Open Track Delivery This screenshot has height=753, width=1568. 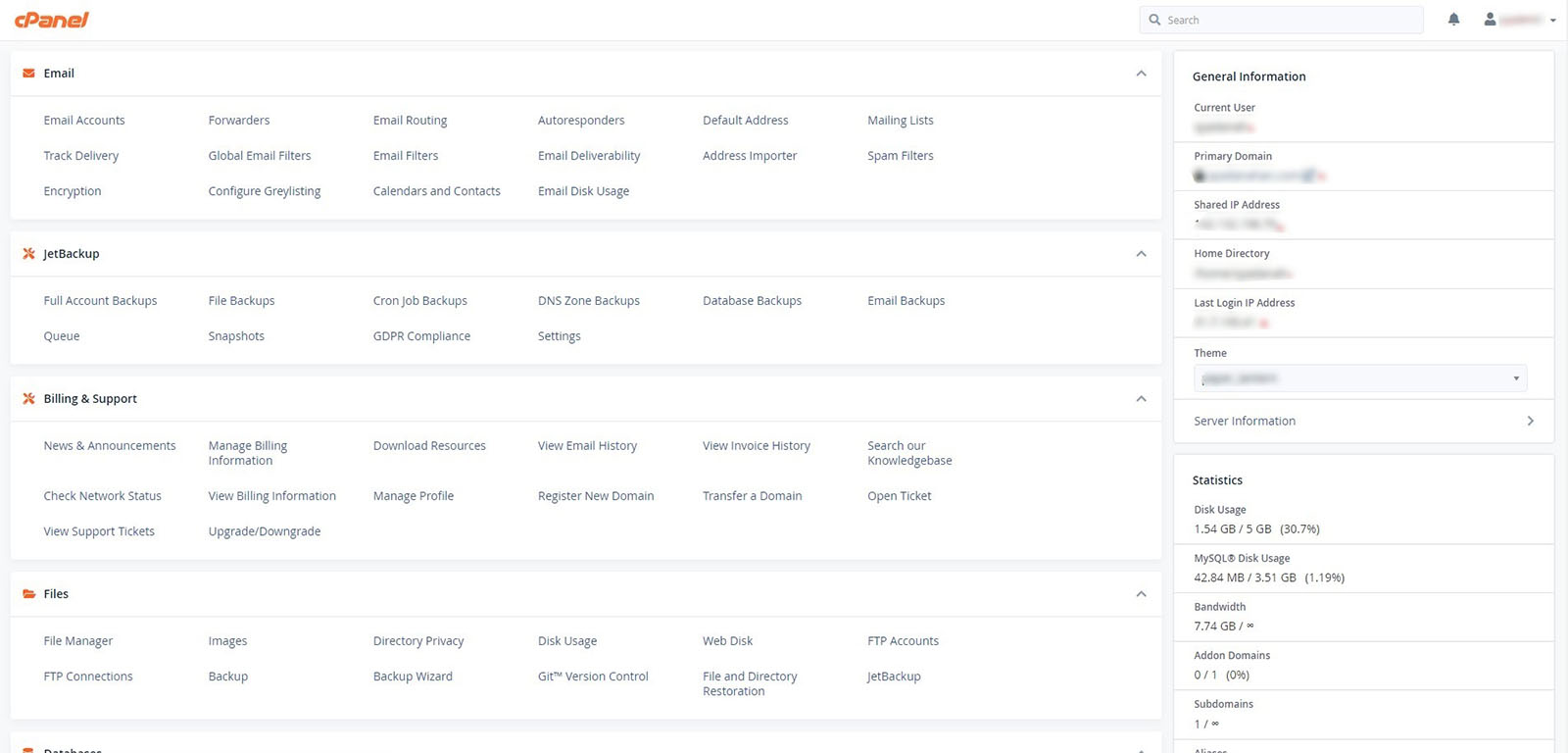(81, 156)
